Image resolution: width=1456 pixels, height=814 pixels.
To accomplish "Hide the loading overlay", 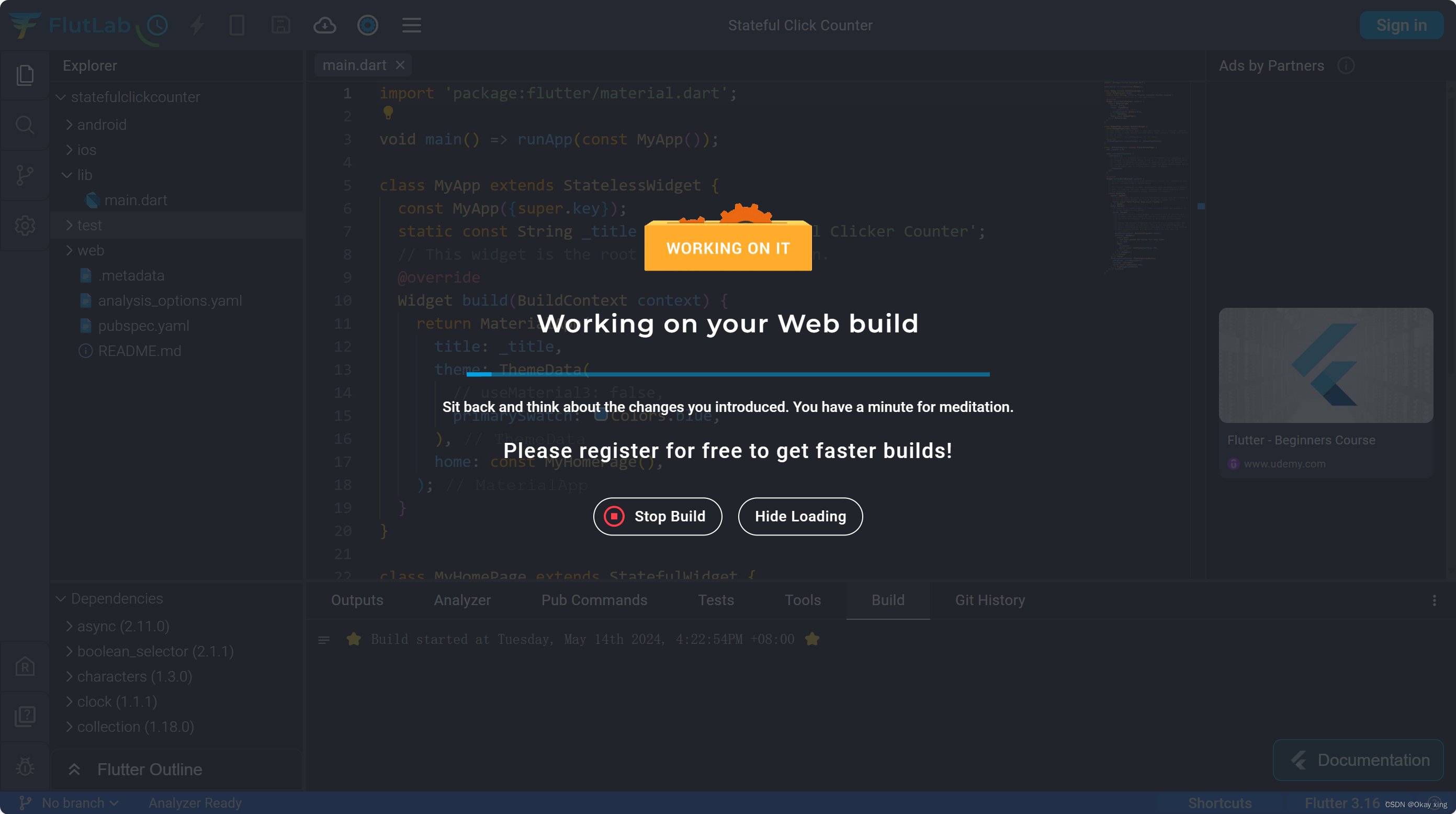I will (800, 516).
